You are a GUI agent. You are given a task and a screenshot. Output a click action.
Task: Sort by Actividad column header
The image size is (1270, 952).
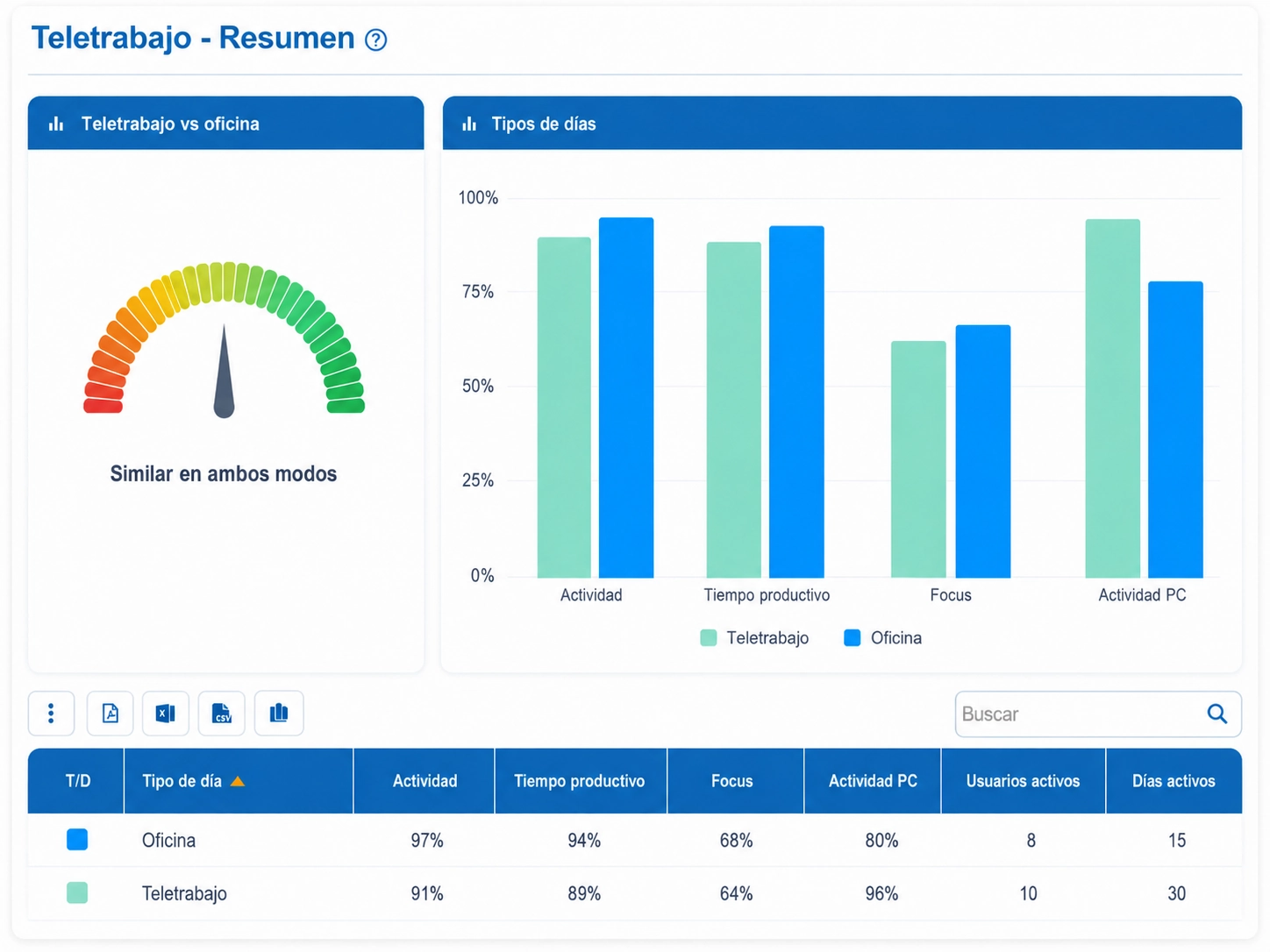point(425,781)
